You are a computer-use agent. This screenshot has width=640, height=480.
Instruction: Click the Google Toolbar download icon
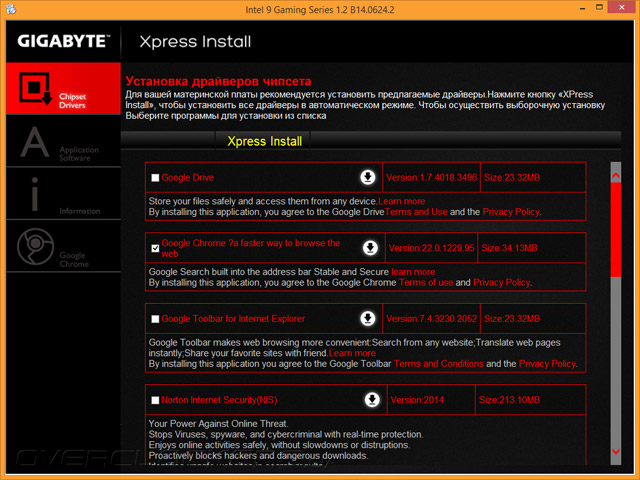pyautogui.click(x=368, y=318)
